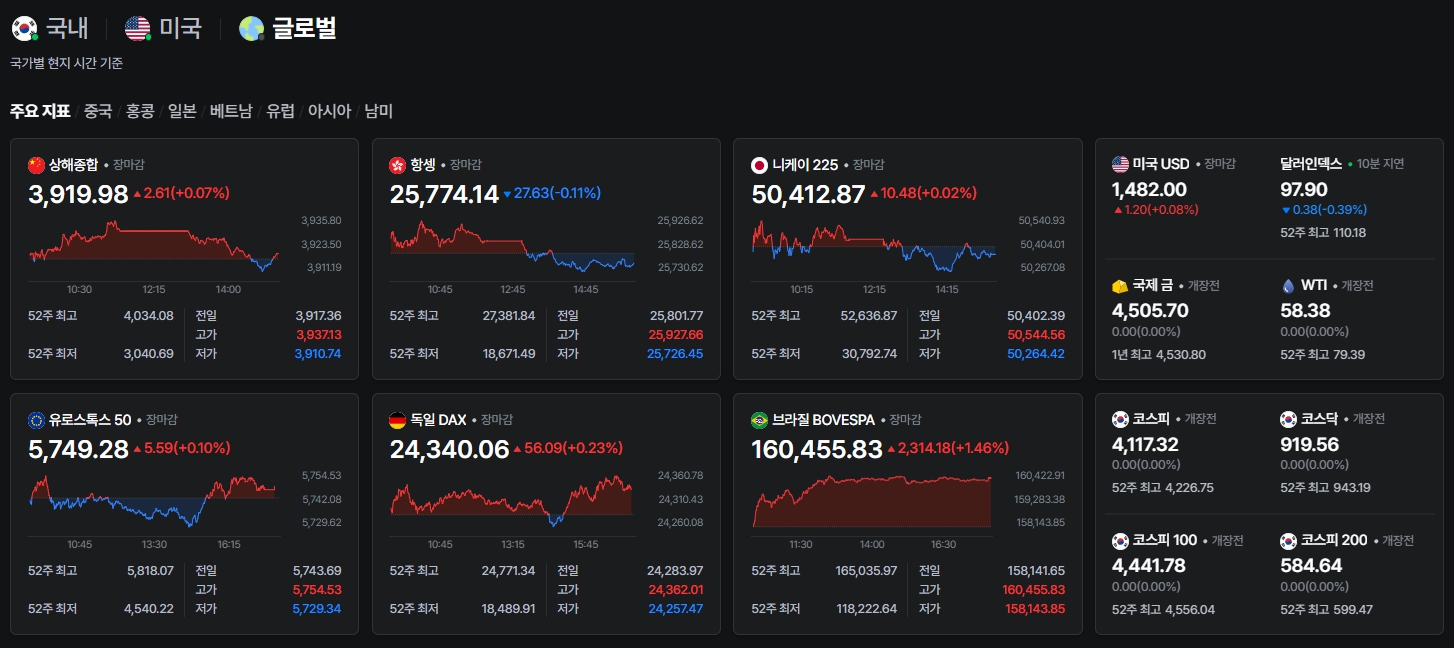Switch to the 미국 market tab
The height and width of the screenshot is (648, 1454).
180,28
